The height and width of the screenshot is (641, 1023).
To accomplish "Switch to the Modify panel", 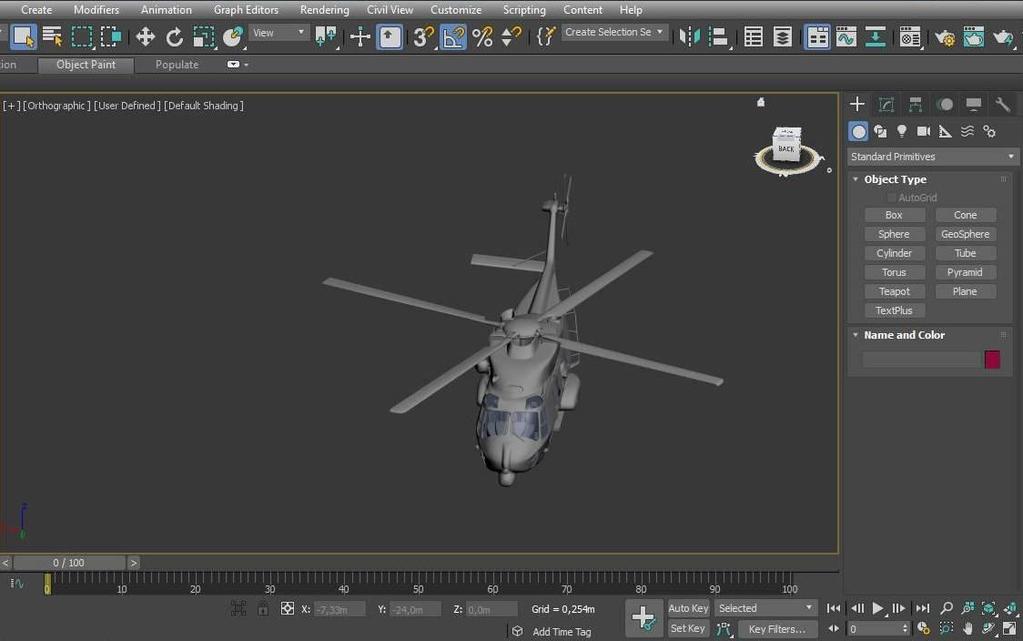I will tap(886, 104).
